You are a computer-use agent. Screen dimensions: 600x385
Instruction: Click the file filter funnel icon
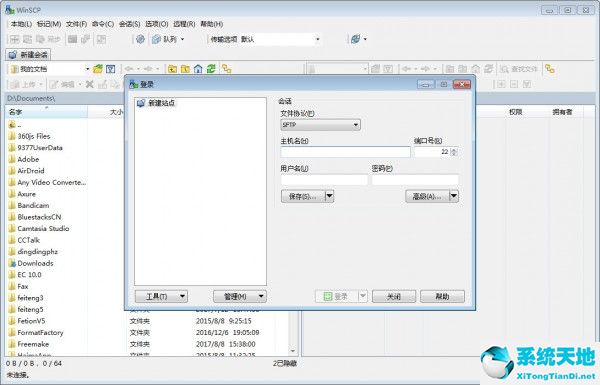click(111, 69)
